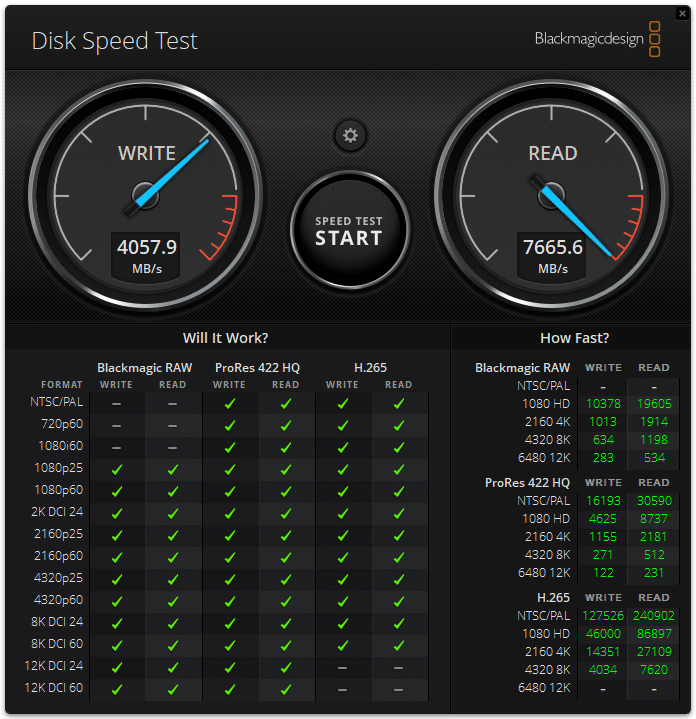This screenshot has height=719, width=696.
Task: Click H.265 NTSC/PAL write value 127526
Action: click(603, 616)
